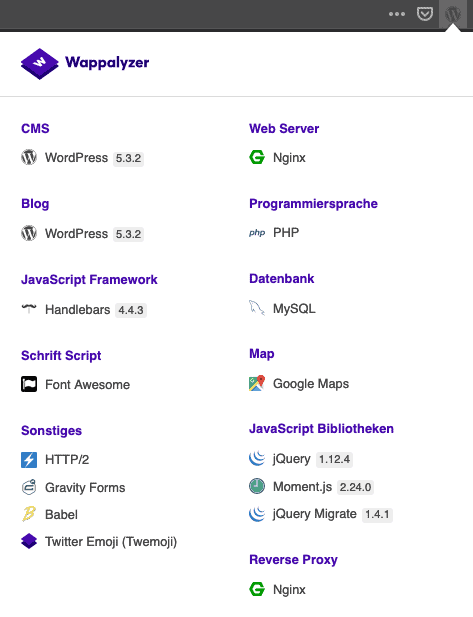Click the Twitter Emoji purple diamond icon
Screen dimensions: 473x617
point(29,541)
